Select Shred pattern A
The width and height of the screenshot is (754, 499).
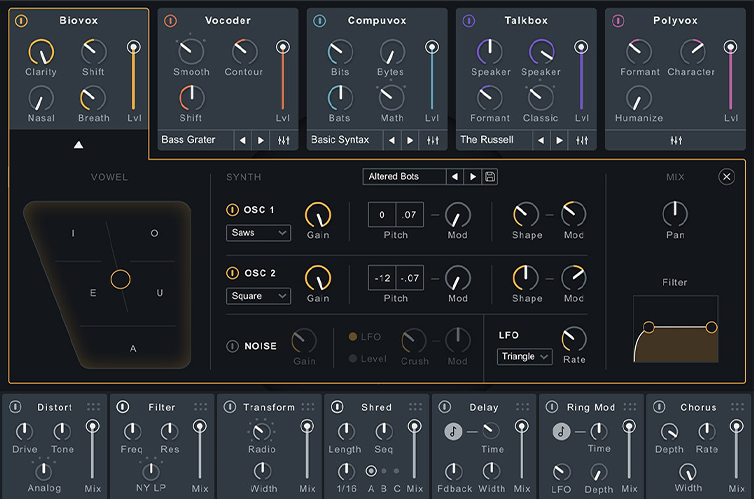point(371,471)
